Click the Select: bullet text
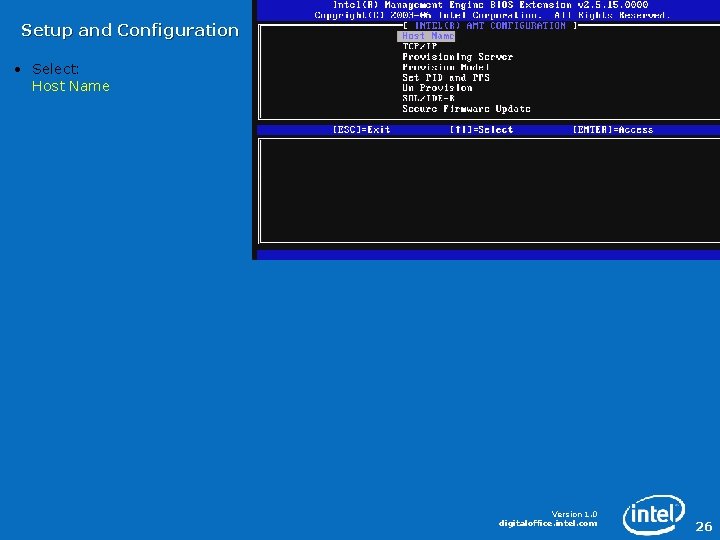The image size is (720, 540). tap(56, 69)
